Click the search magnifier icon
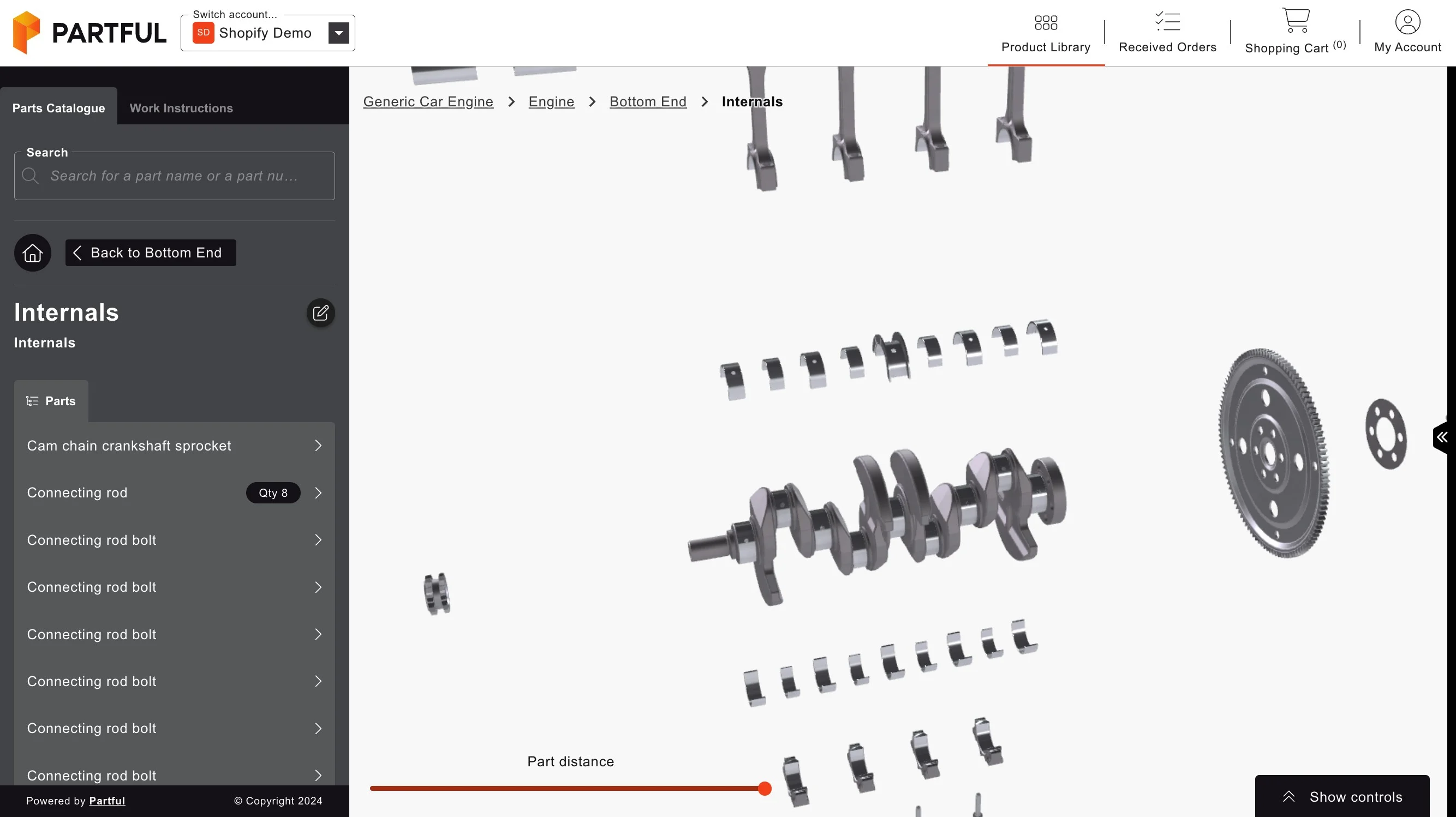 pyautogui.click(x=30, y=176)
